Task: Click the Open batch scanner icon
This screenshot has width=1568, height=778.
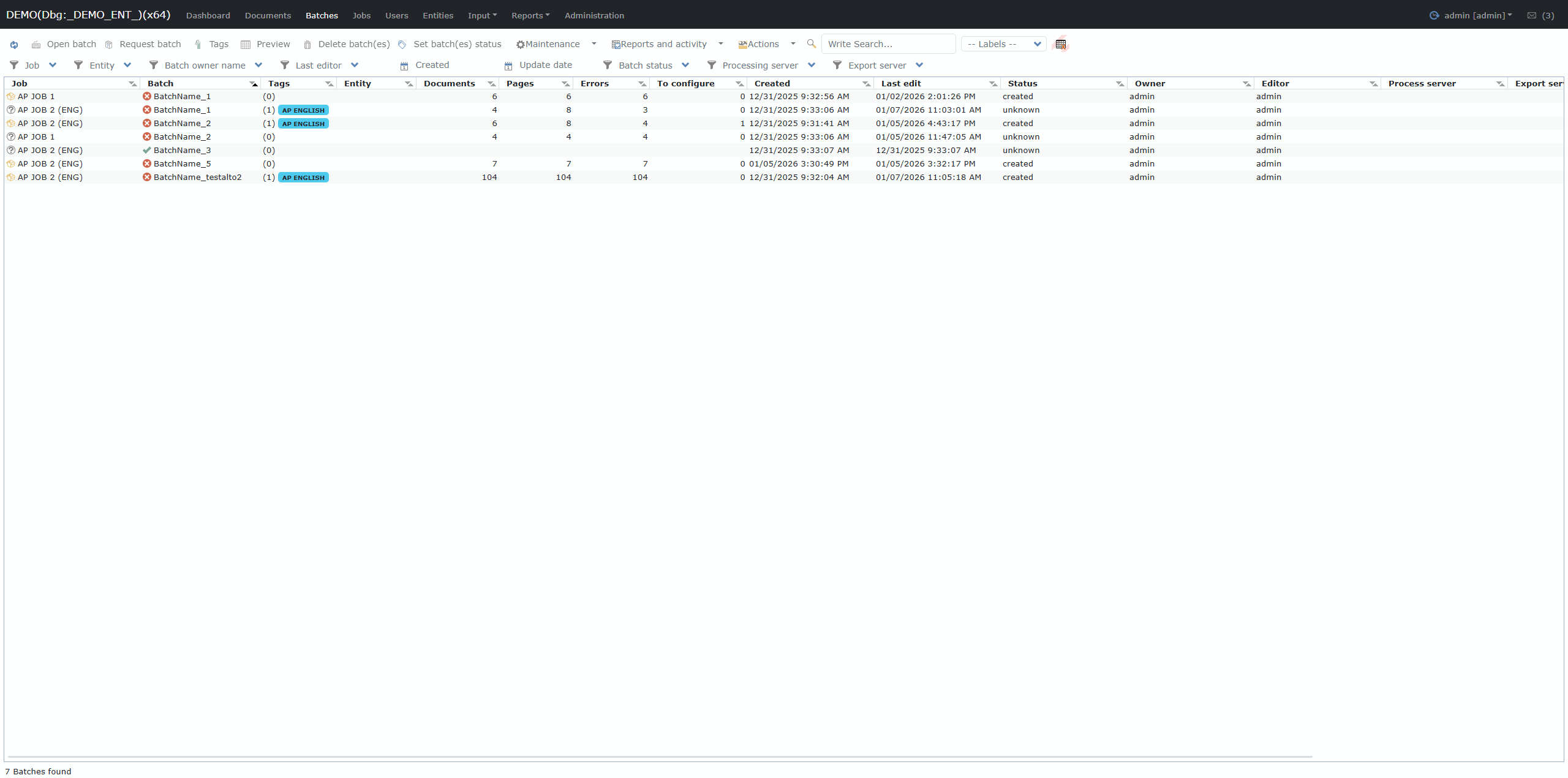Action: click(x=36, y=45)
